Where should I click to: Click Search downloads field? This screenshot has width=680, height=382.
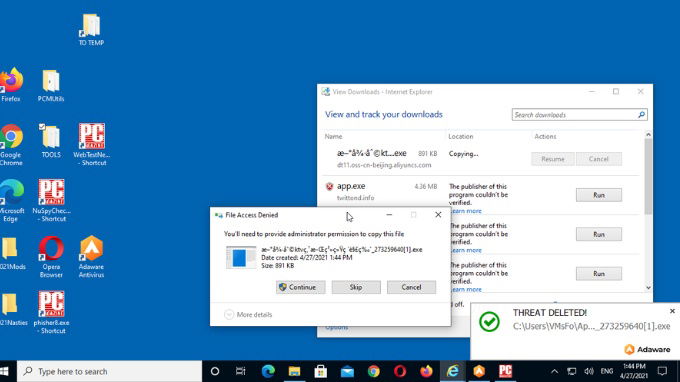coord(574,114)
